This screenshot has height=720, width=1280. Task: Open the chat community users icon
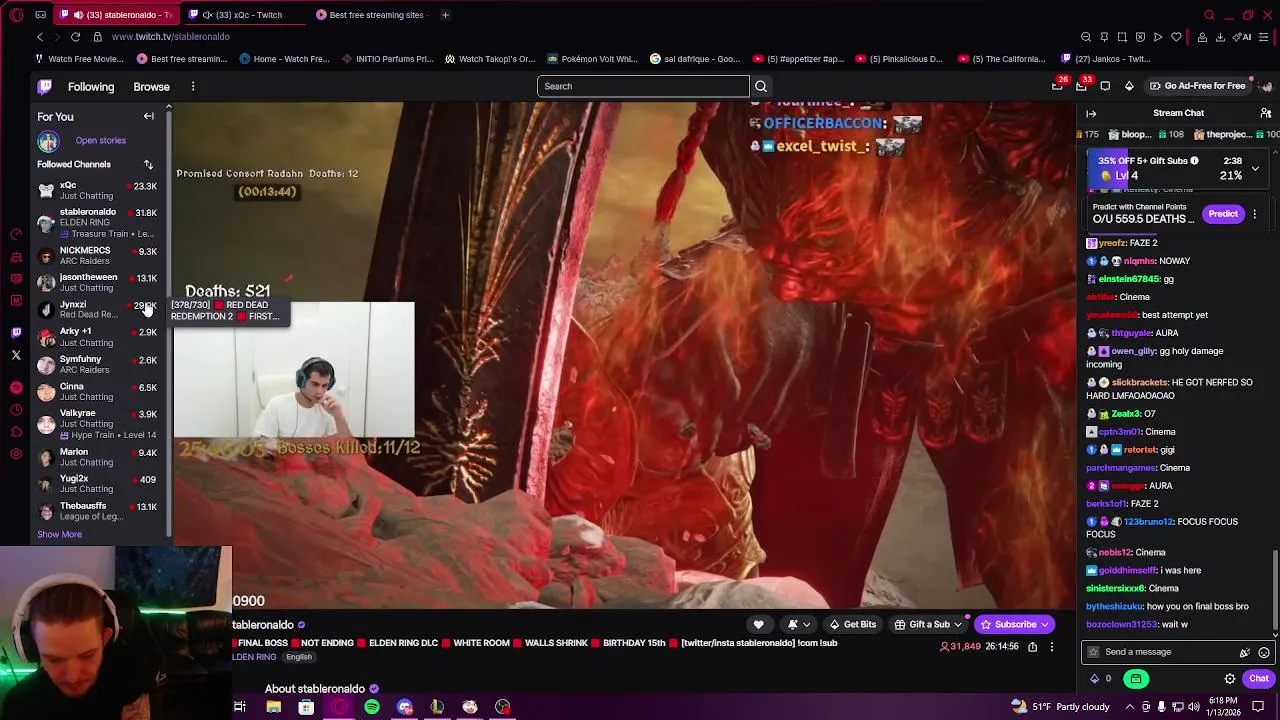click(1266, 113)
